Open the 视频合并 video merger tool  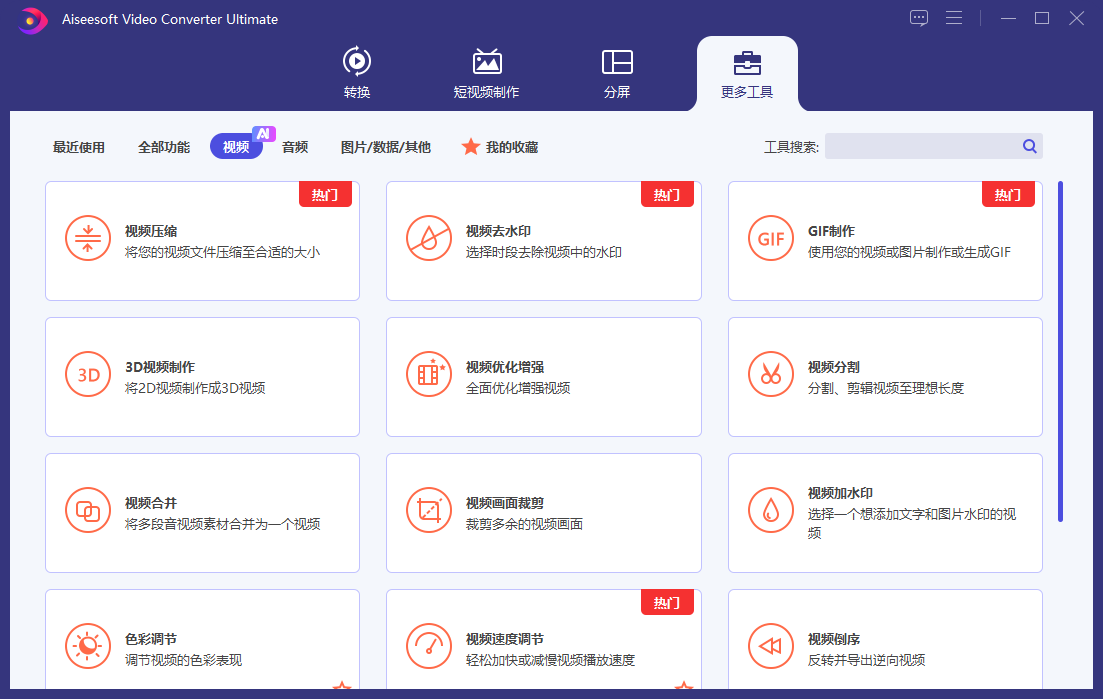tap(202, 512)
